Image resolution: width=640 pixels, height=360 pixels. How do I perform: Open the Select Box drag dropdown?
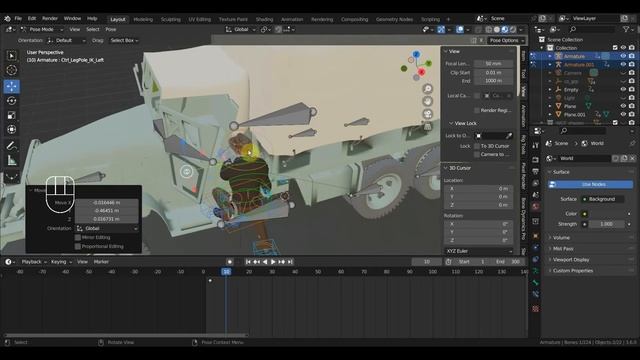coord(124,40)
